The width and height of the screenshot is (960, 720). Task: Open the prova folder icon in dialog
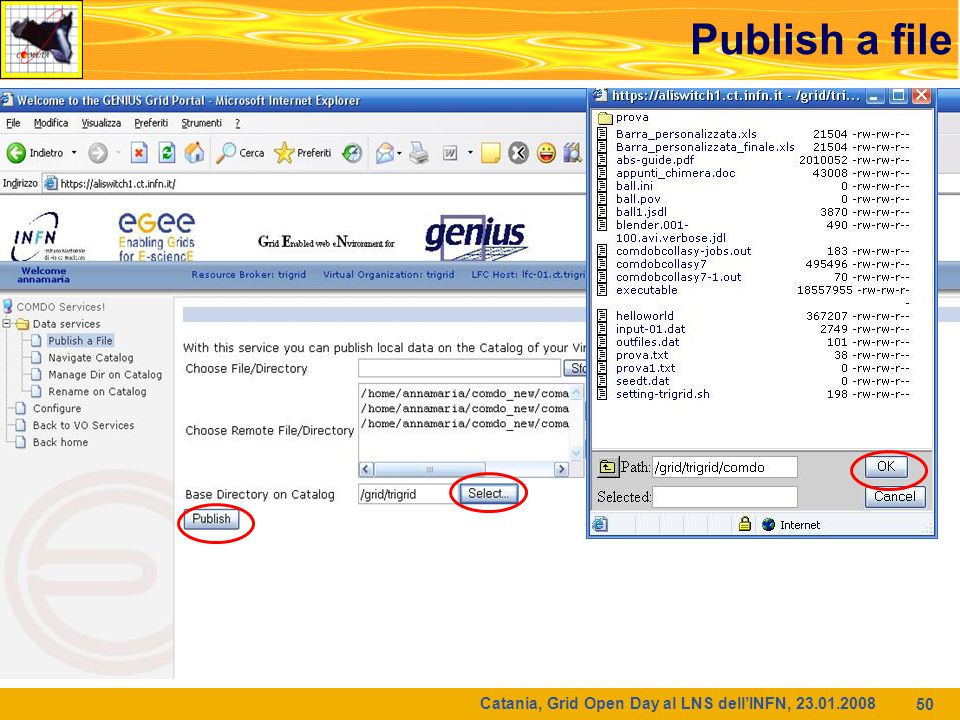click(x=605, y=117)
